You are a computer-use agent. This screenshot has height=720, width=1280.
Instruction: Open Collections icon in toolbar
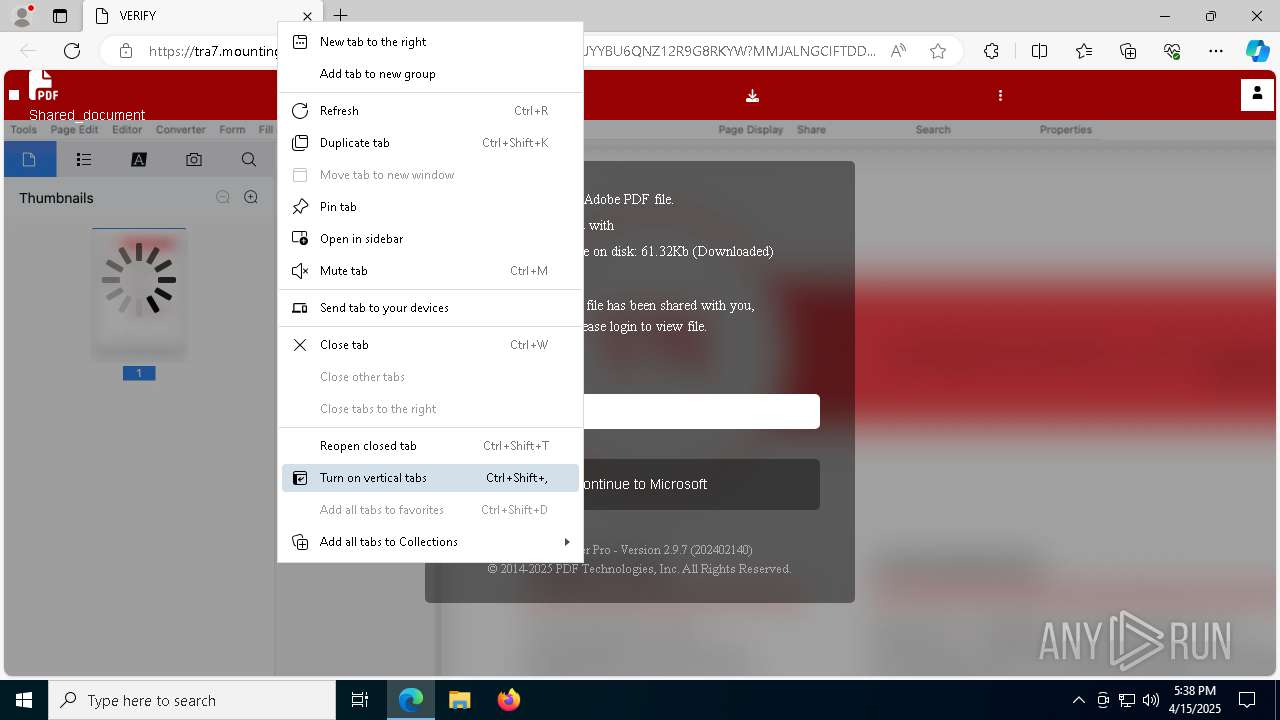[x=1128, y=51]
